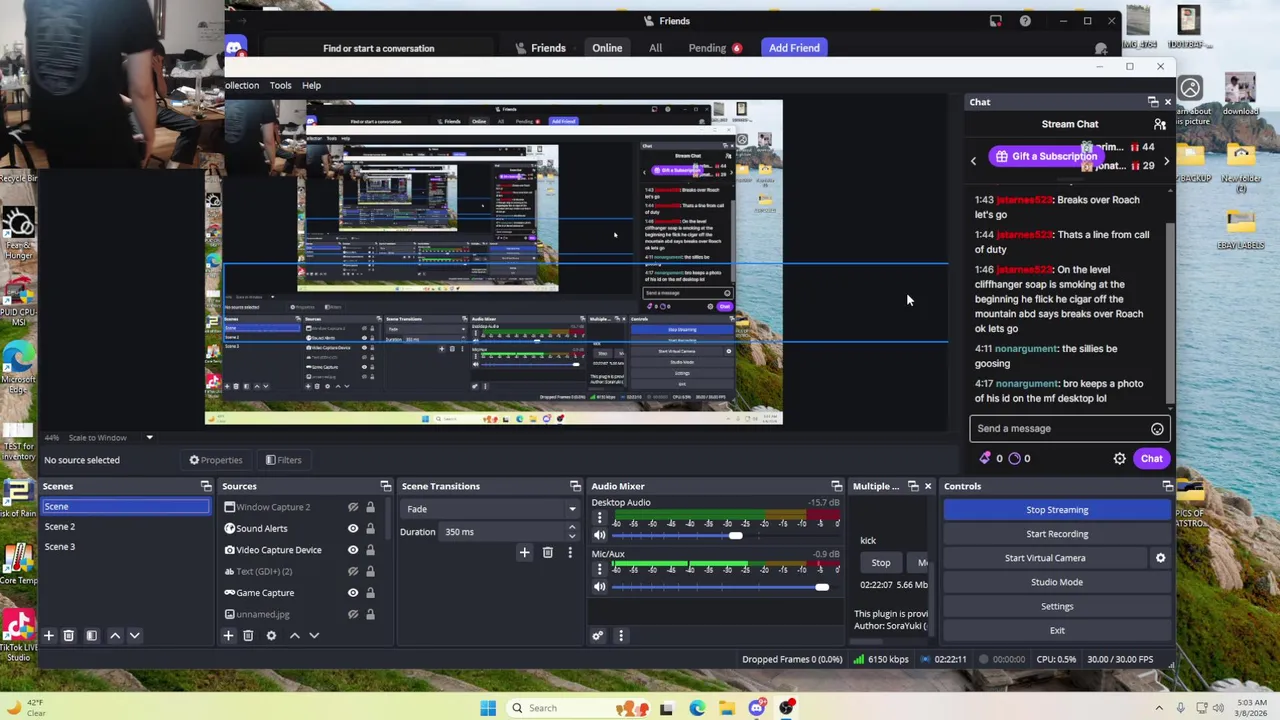Open Desktop Audio three-dot options menu
The height and width of the screenshot is (720, 1280).
click(600, 518)
